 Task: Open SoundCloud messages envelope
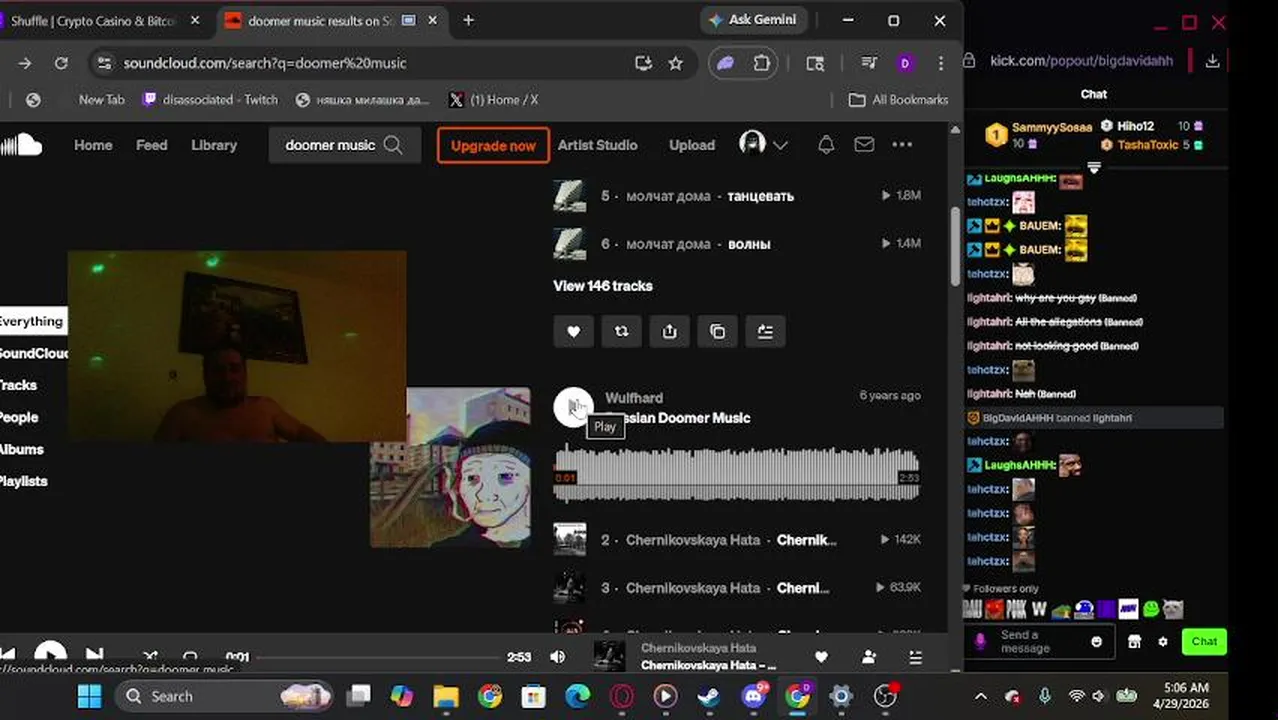(864, 145)
